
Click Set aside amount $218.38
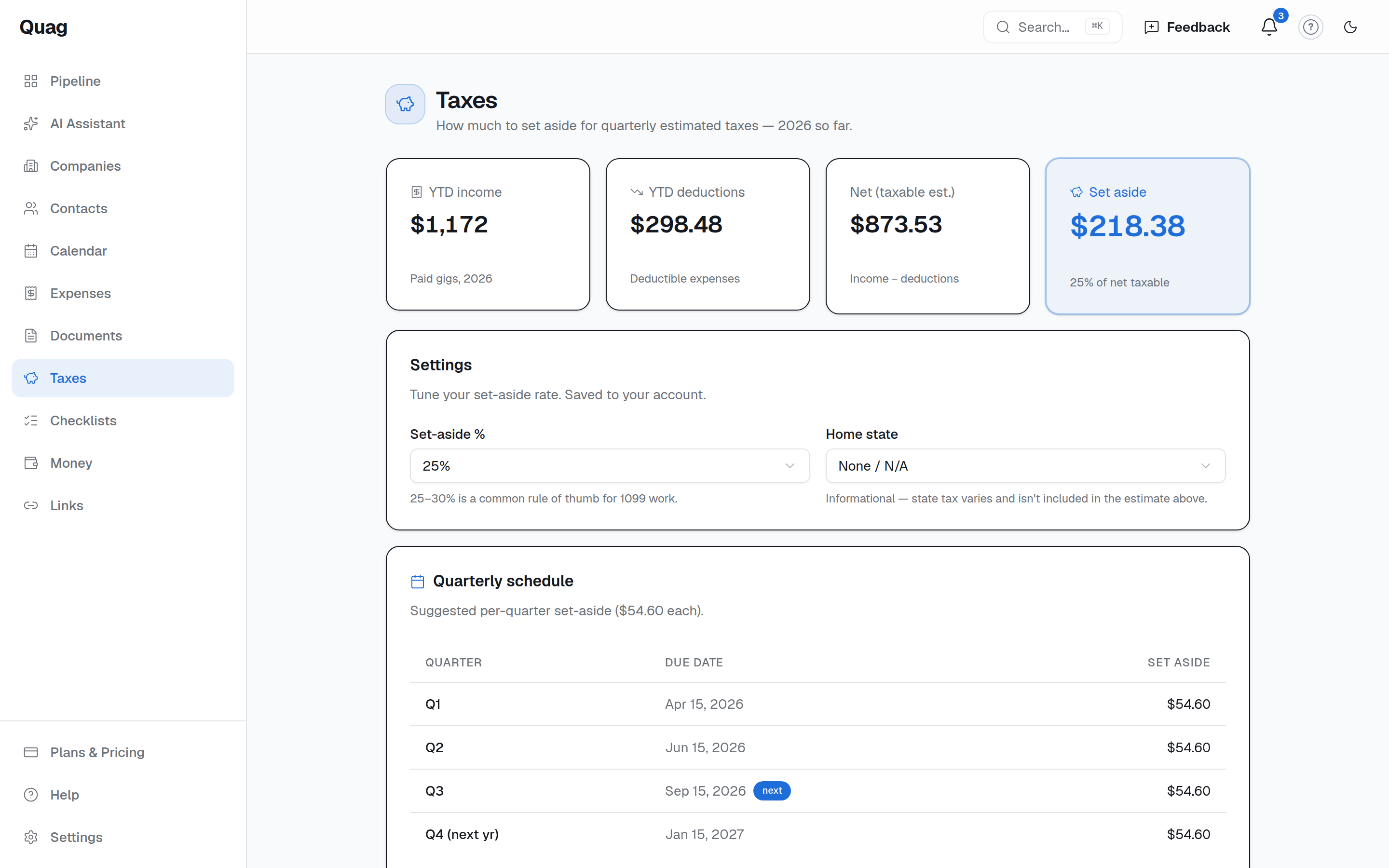[1127, 226]
